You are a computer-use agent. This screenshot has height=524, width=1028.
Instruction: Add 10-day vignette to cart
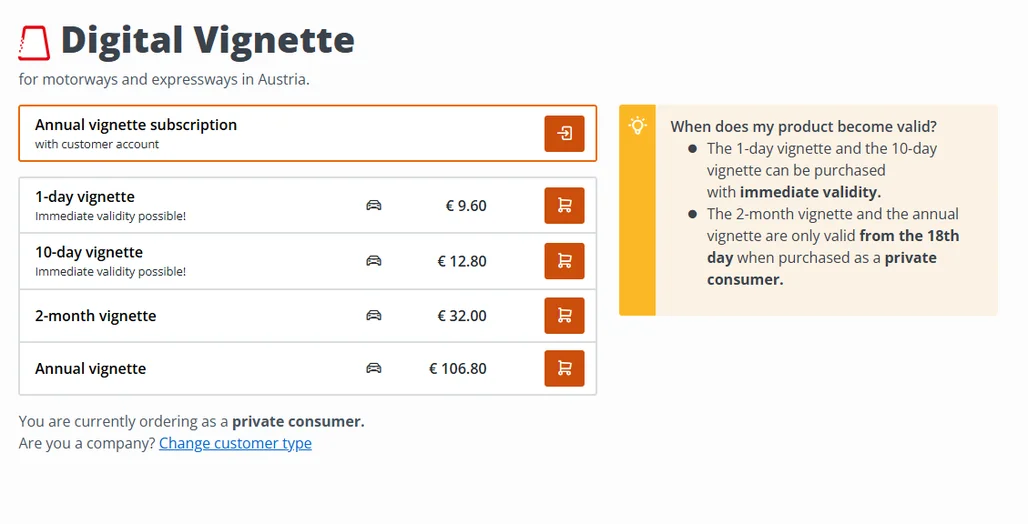tap(564, 261)
